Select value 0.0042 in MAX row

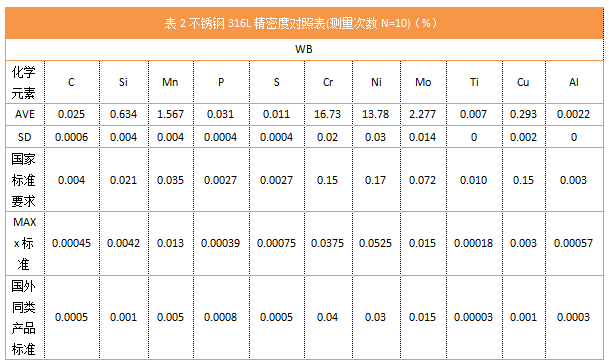tap(123, 243)
